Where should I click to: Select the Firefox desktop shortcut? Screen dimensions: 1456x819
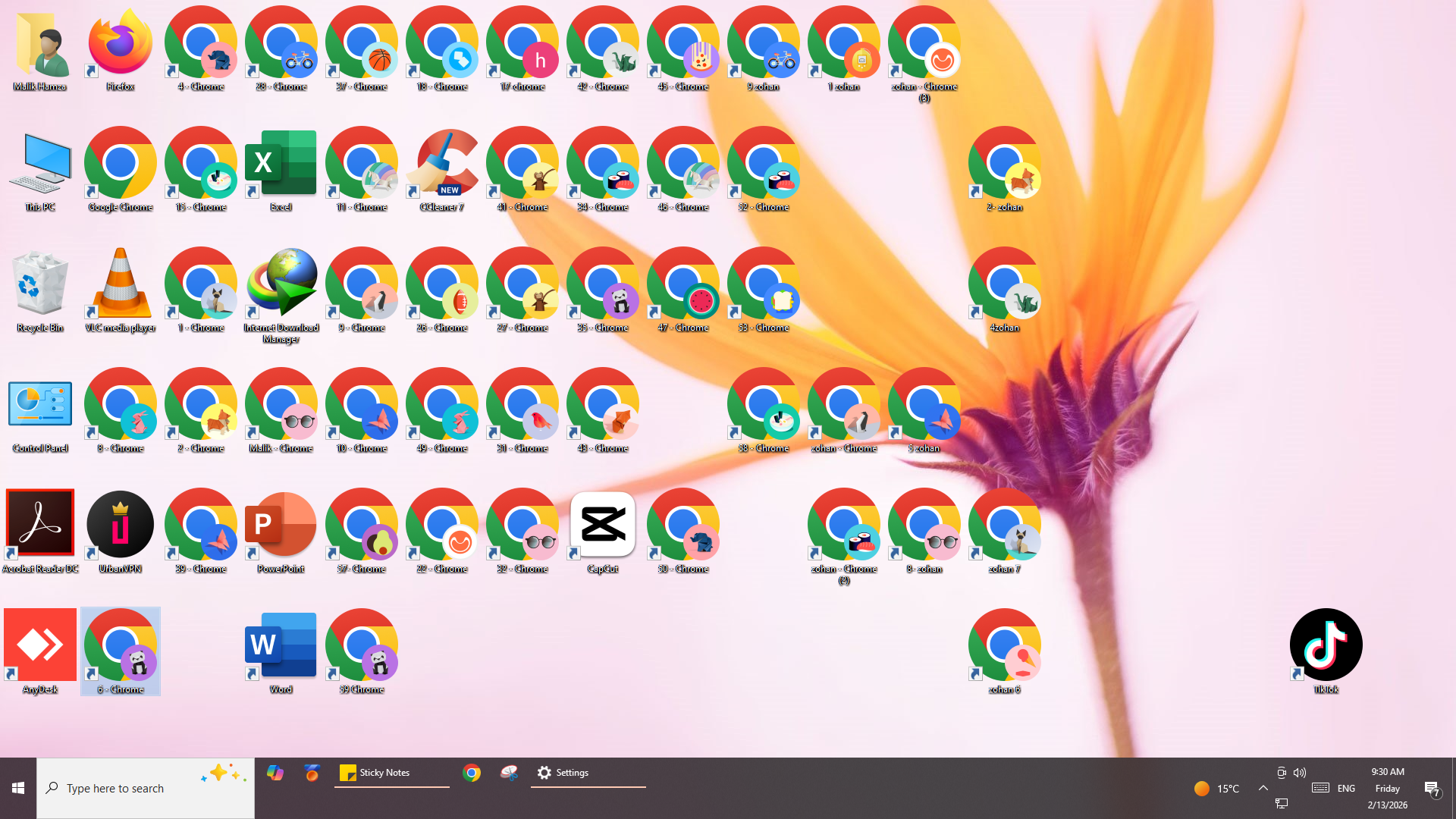(x=120, y=45)
